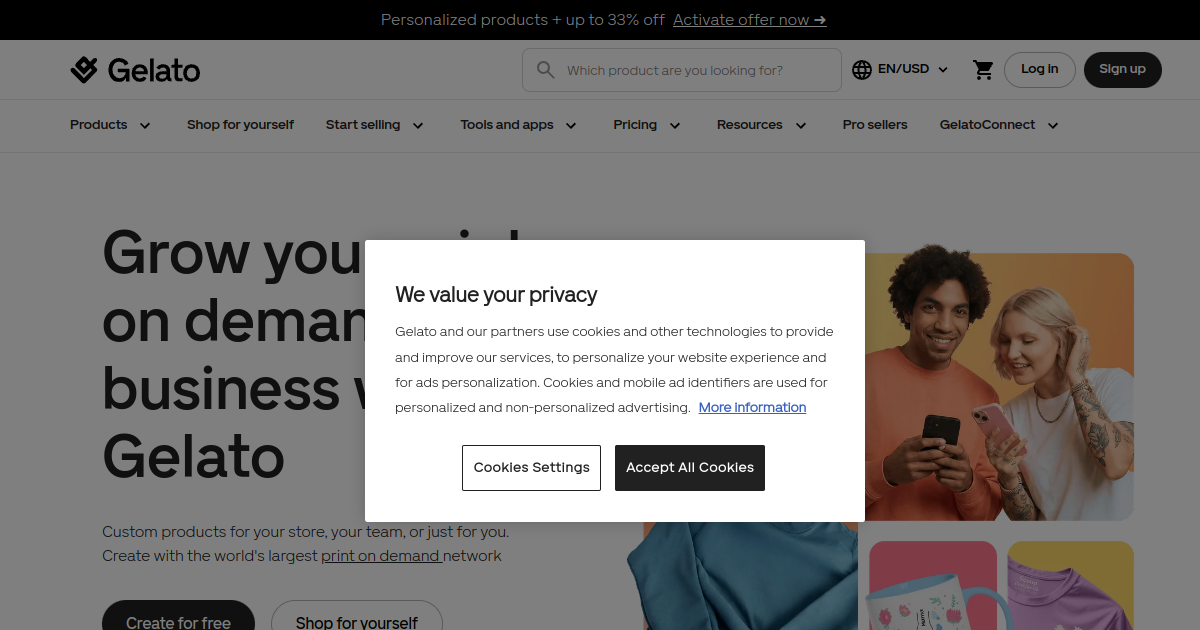Click the Log in button
Image resolution: width=1200 pixels, height=630 pixels.
point(1040,70)
